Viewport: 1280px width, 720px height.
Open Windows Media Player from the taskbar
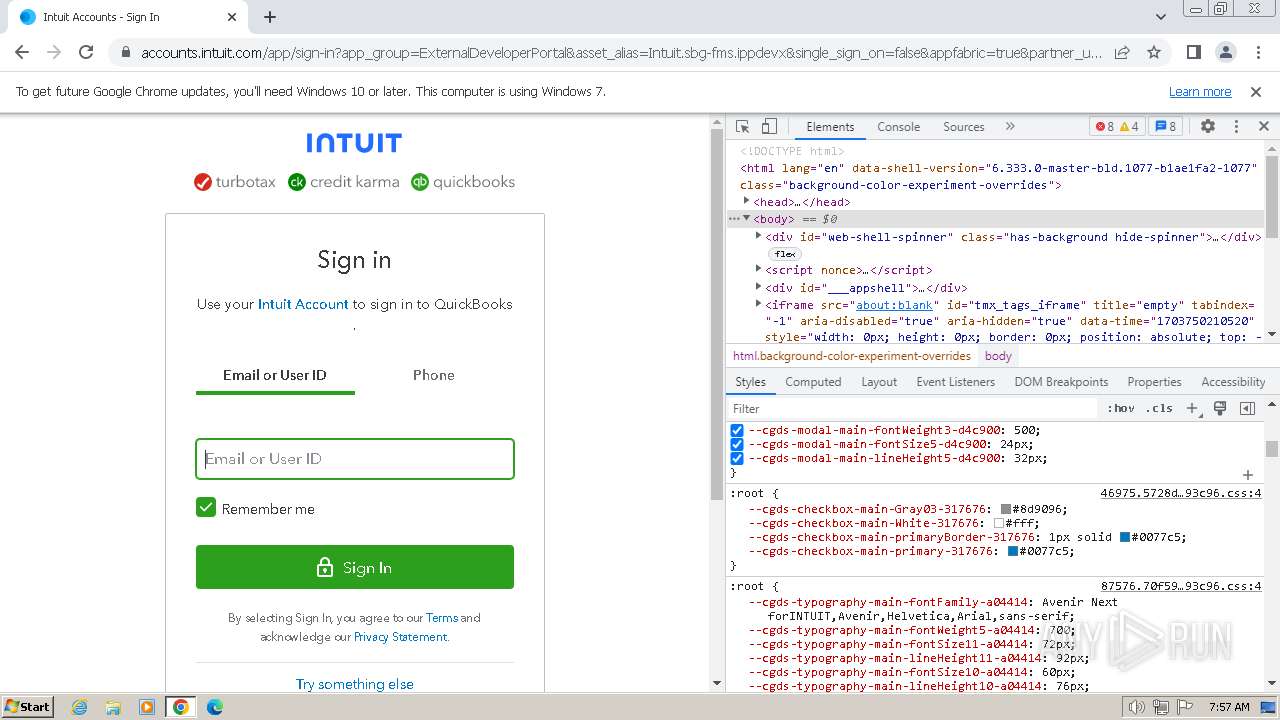[147, 707]
